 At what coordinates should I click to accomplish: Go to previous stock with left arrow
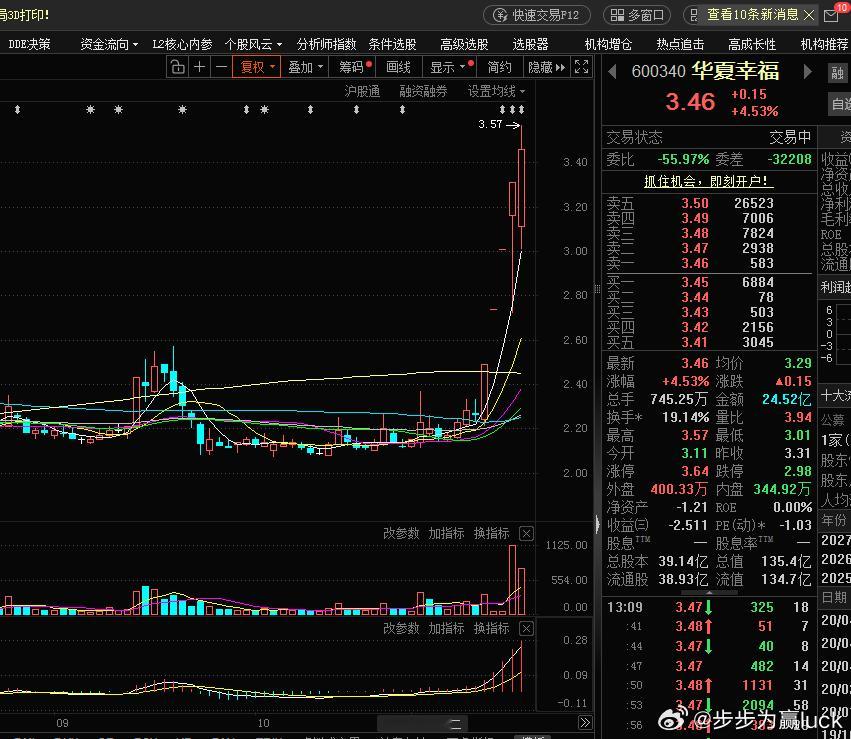click(x=612, y=72)
